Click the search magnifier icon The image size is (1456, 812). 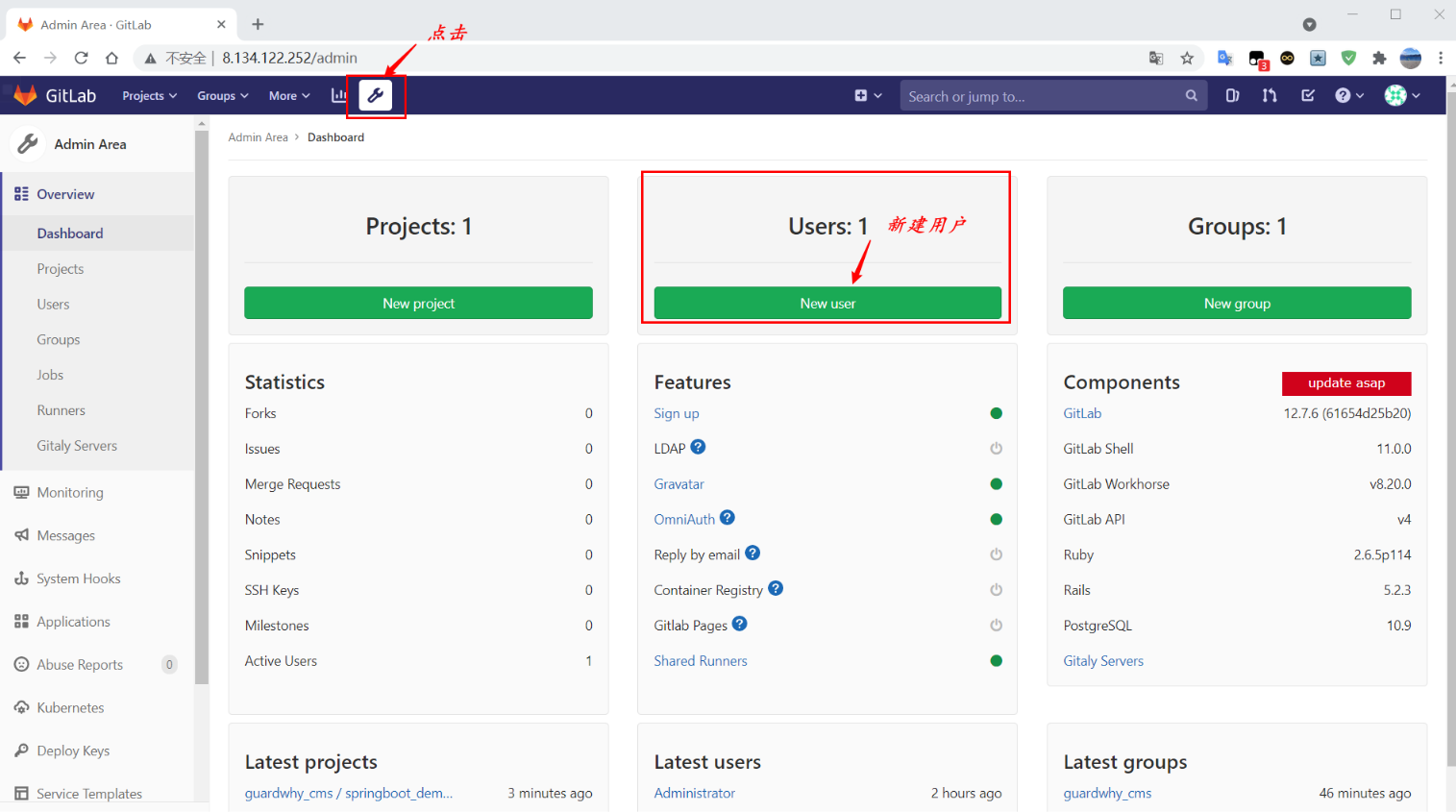[1192, 95]
